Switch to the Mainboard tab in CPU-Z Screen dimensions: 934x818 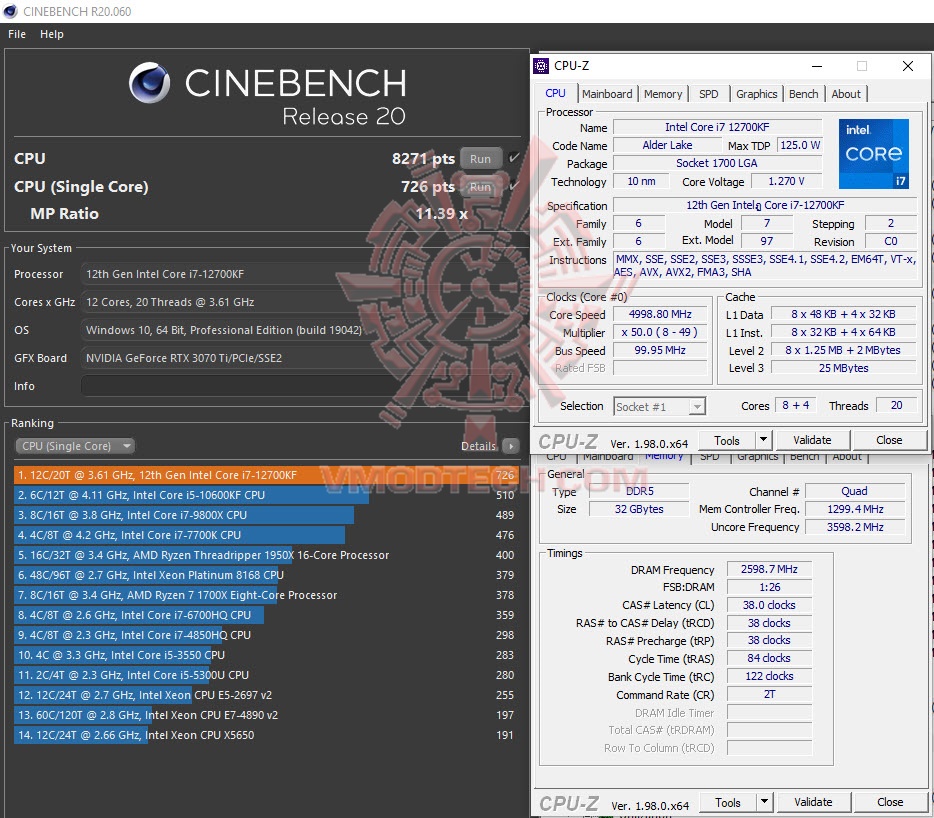coord(607,94)
